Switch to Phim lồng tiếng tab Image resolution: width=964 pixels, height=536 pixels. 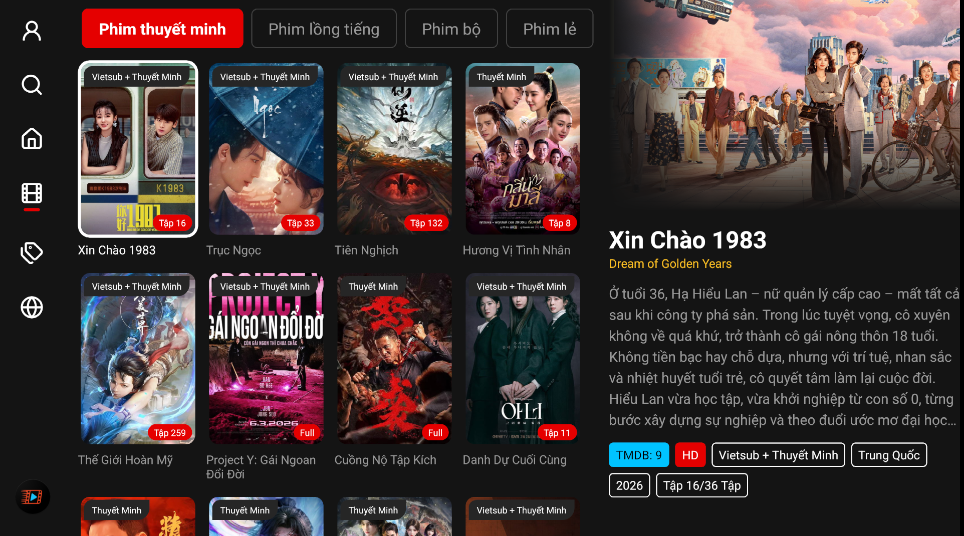pyautogui.click(x=324, y=29)
